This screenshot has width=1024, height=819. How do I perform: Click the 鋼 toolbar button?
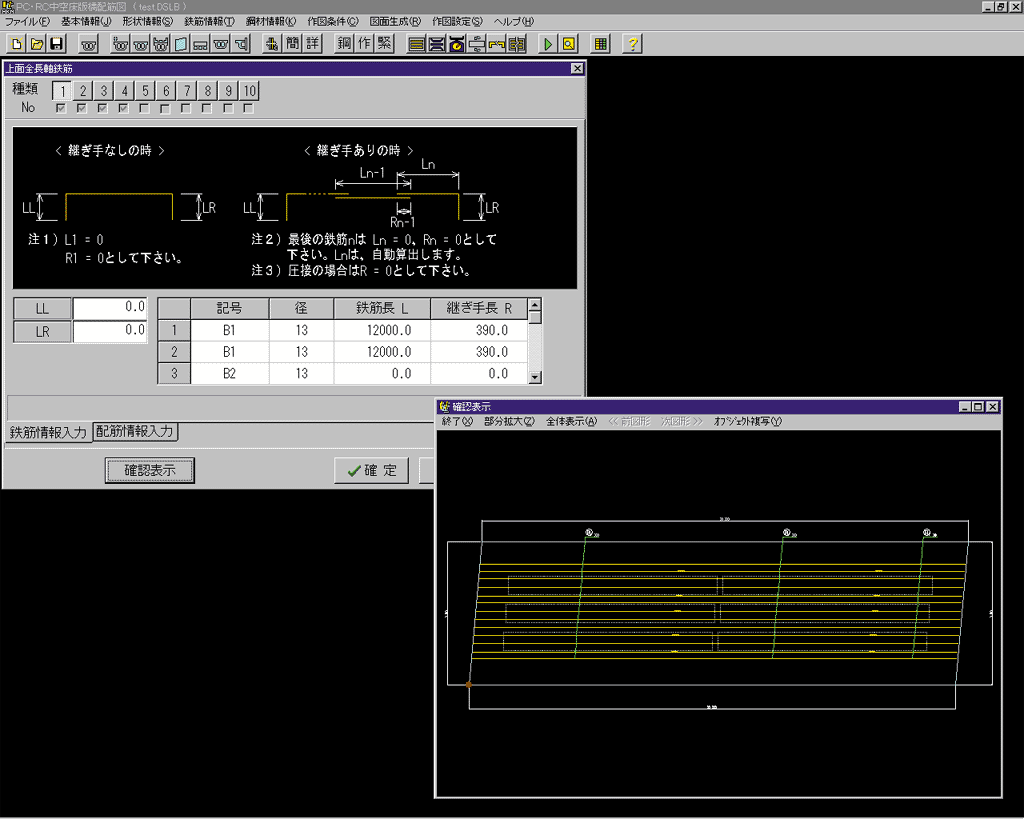point(344,44)
